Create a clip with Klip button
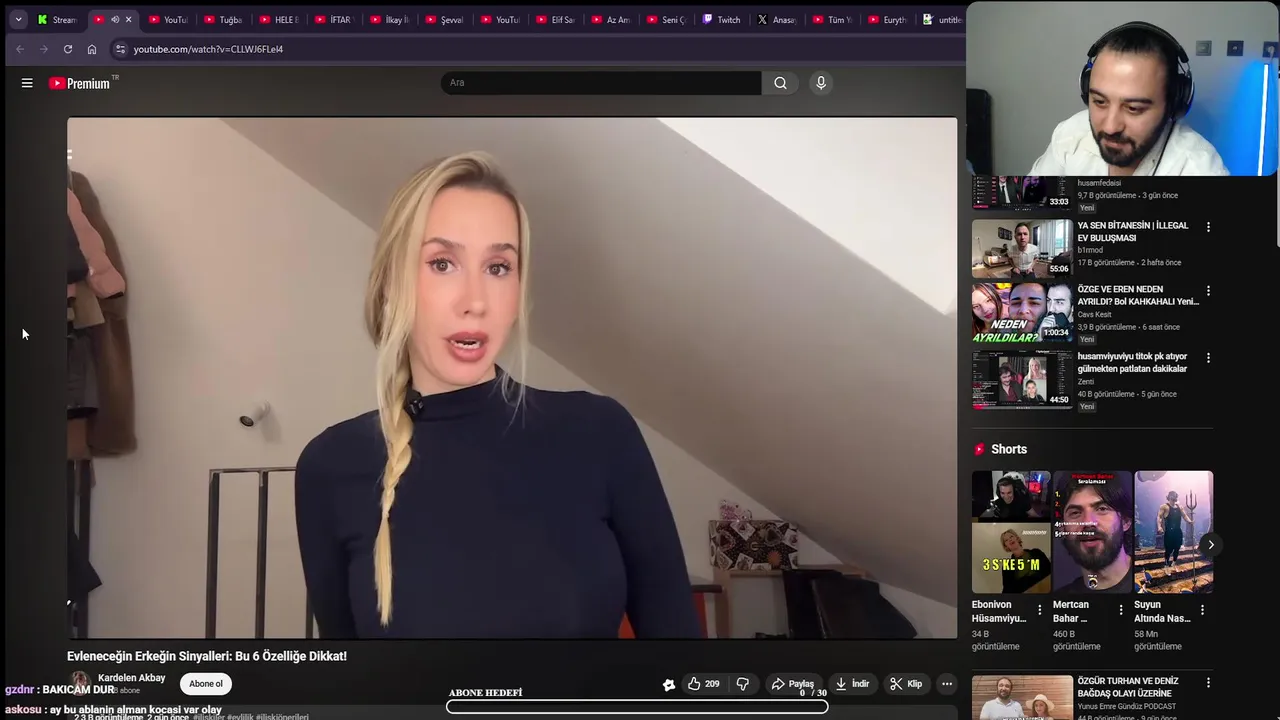Viewport: 1280px width, 720px height. [906, 684]
